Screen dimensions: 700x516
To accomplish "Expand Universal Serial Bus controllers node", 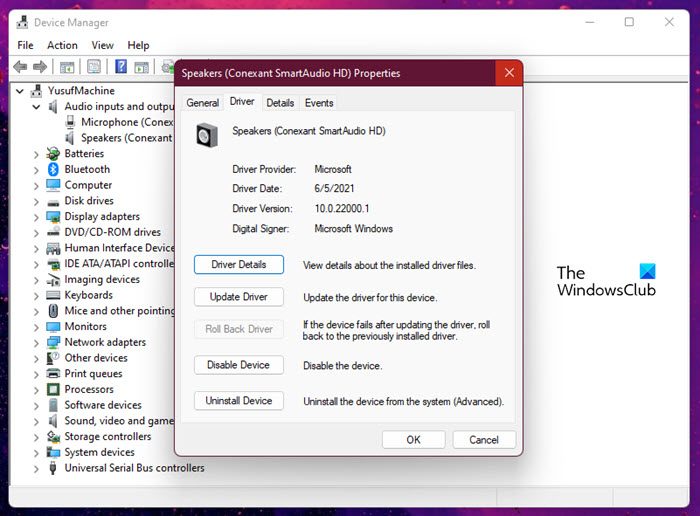I will pyautogui.click(x=36, y=469).
